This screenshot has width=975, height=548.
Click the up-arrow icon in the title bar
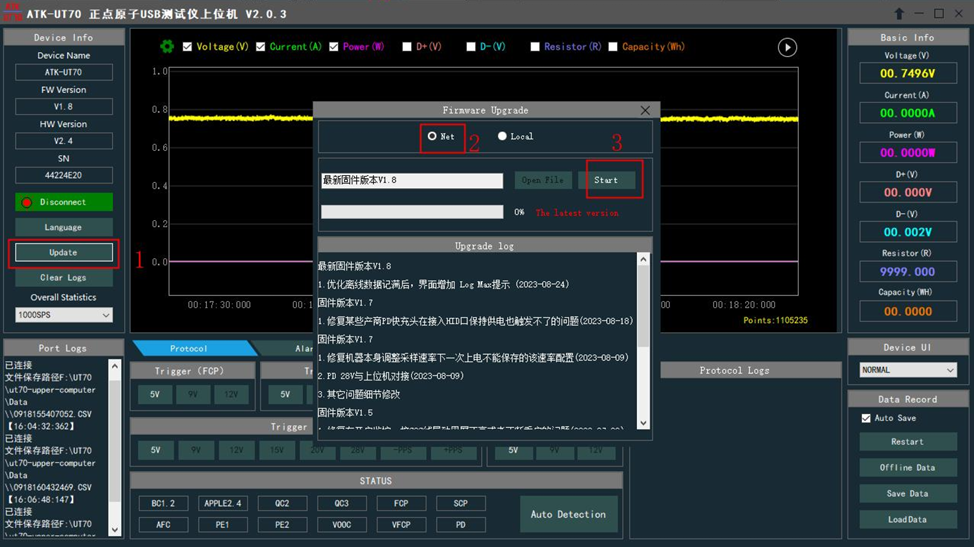899,14
